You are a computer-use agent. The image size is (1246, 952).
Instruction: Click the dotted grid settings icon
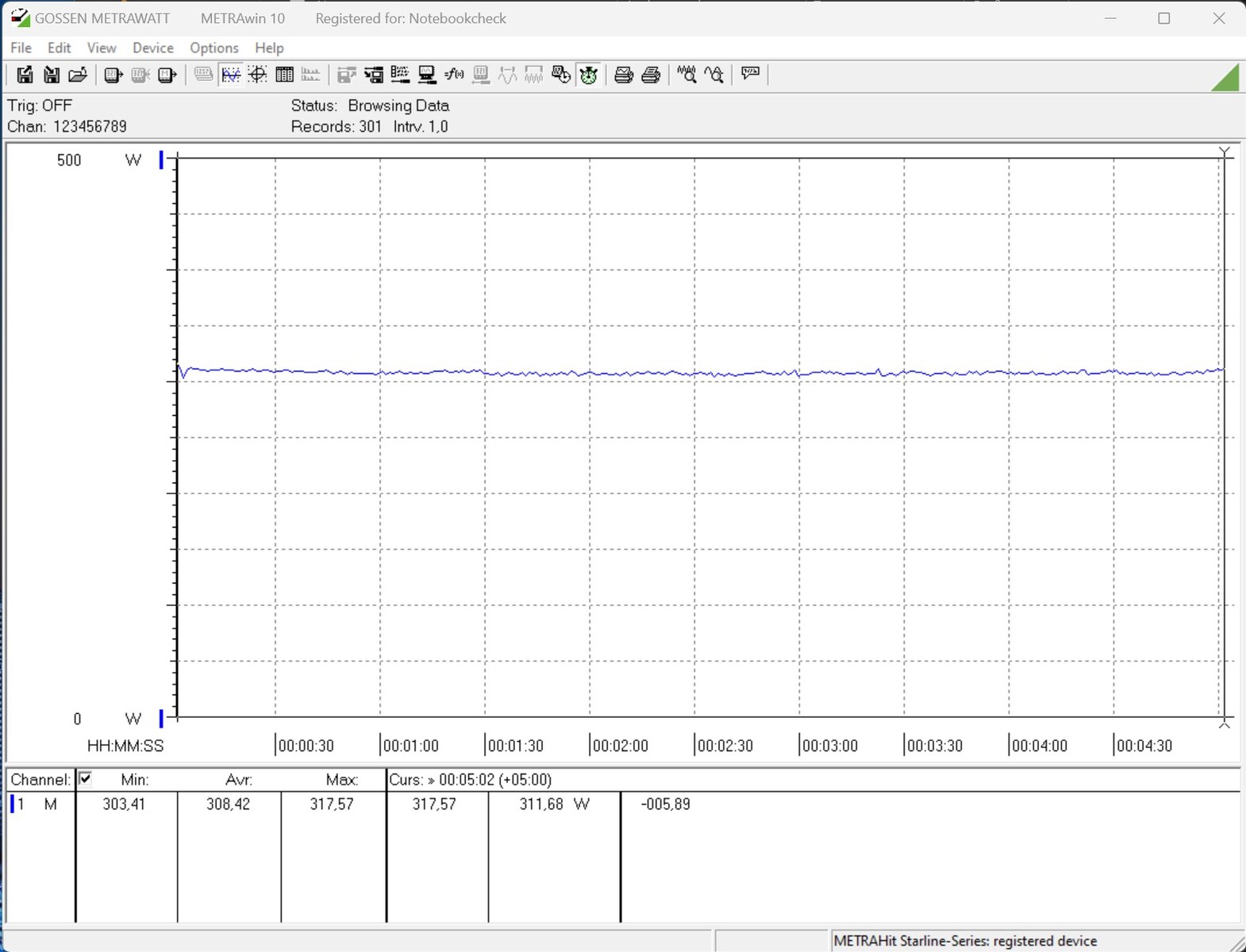400,75
